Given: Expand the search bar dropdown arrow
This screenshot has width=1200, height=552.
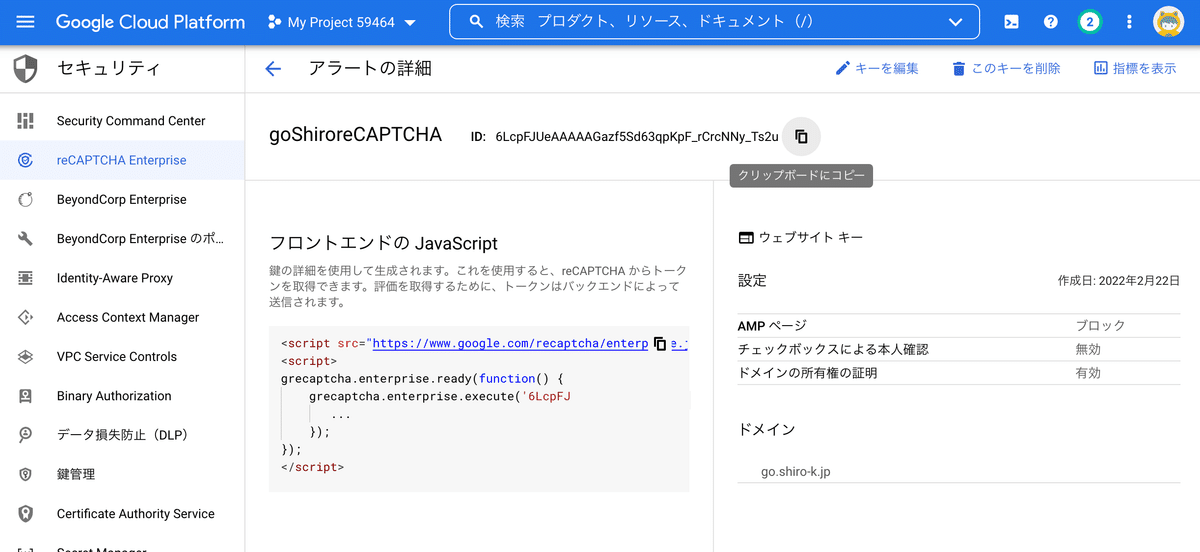Looking at the screenshot, I should pyautogui.click(x=955, y=22).
